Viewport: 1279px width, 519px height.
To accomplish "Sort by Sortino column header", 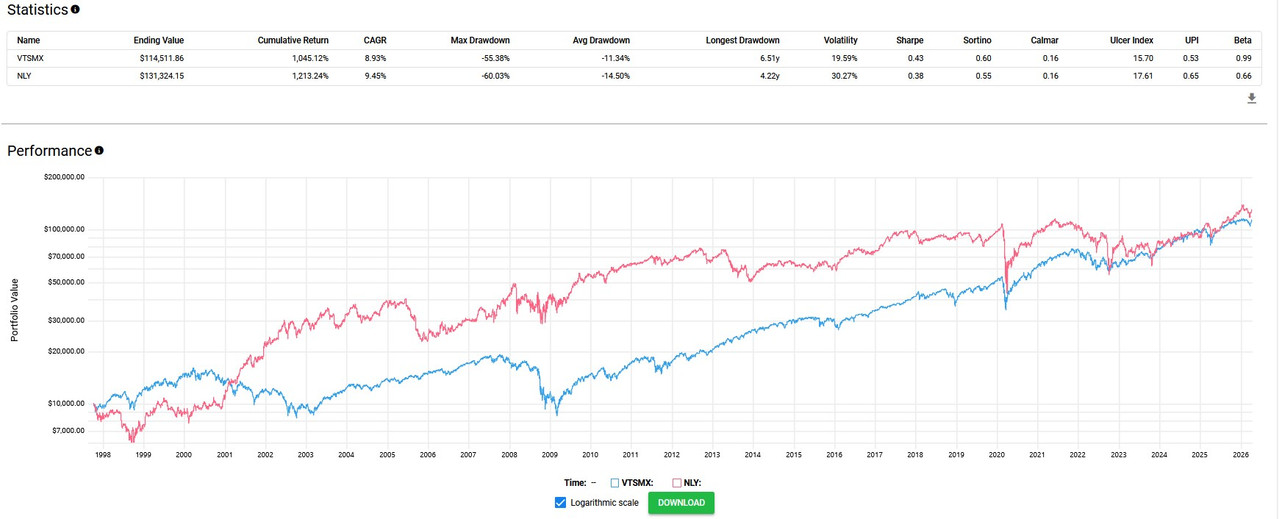I will [x=975, y=40].
